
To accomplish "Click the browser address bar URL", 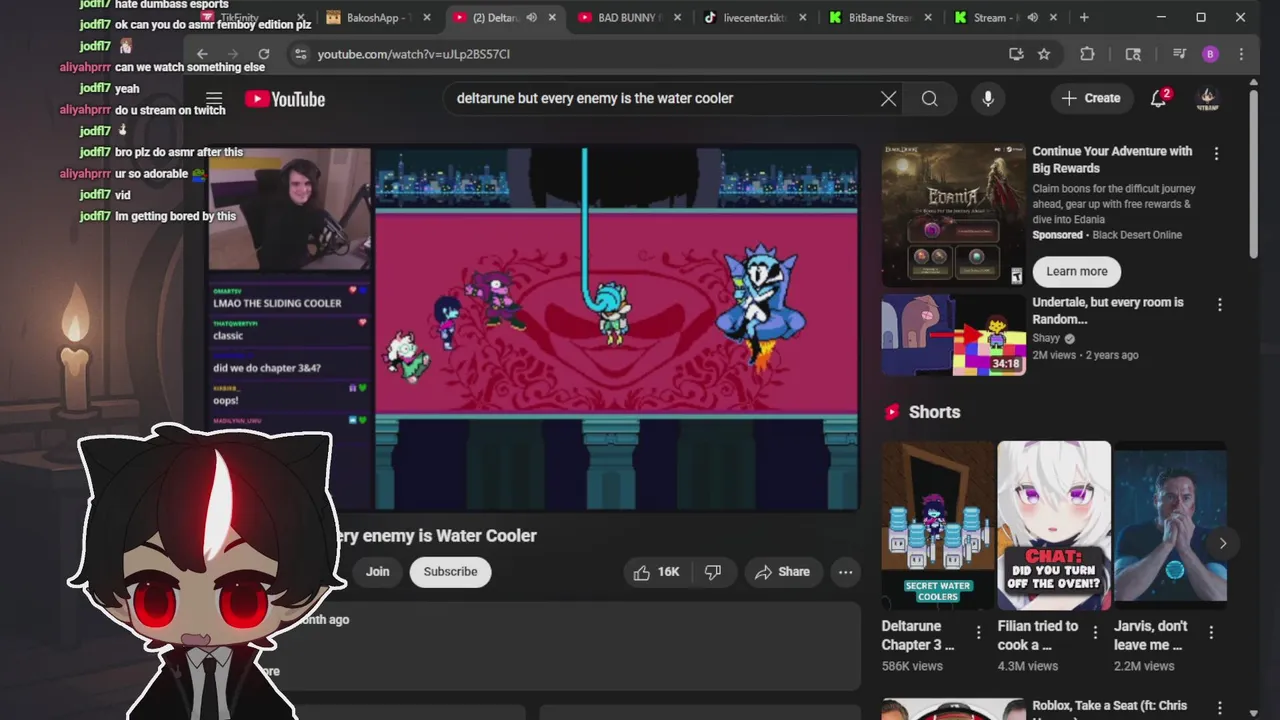I will 414,54.
